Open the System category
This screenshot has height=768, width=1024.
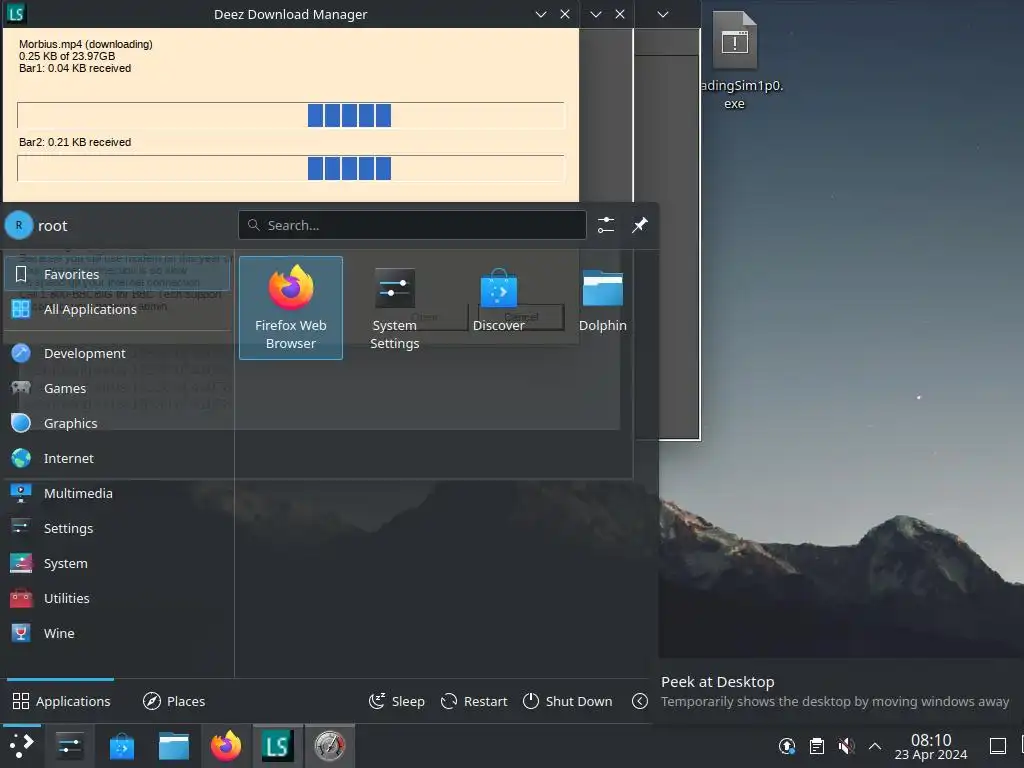coord(117,564)
